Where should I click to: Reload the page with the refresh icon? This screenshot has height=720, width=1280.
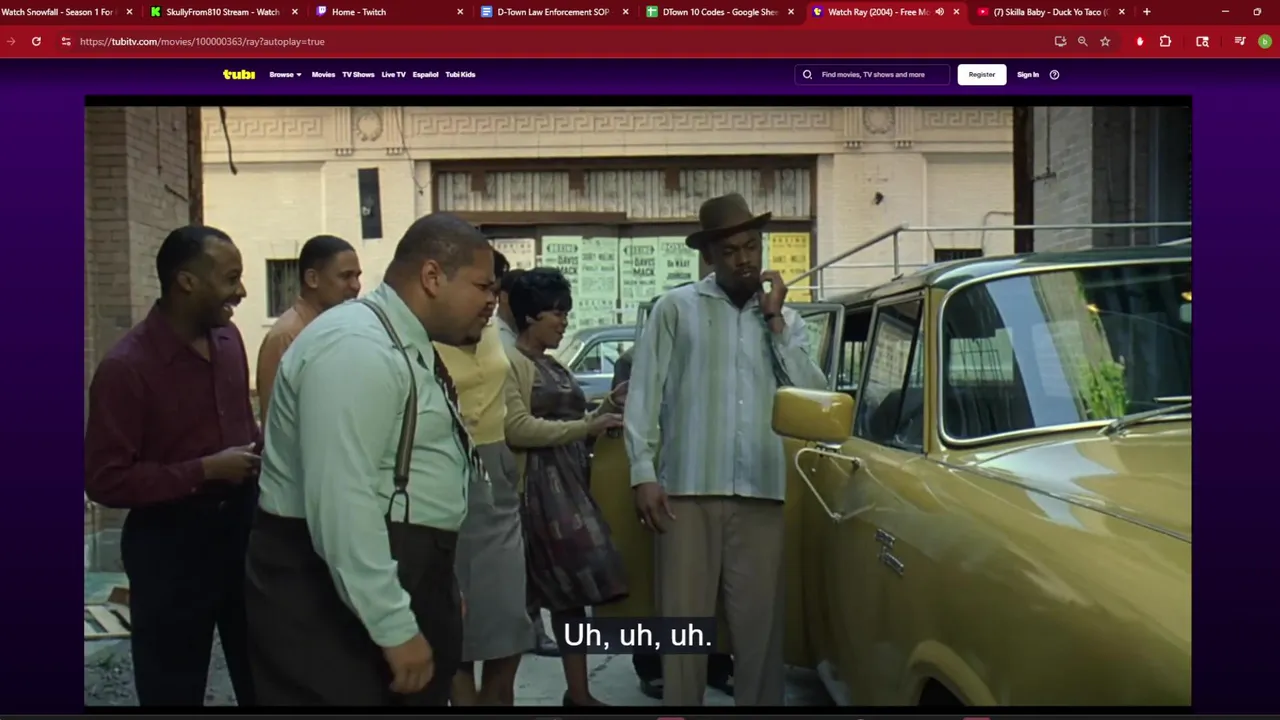[36, 41]
